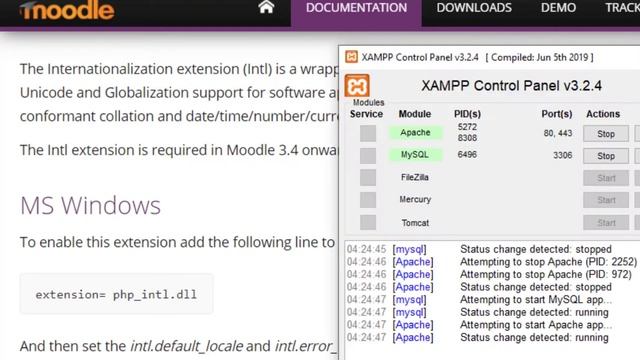
Task: Click log line 'Attempting to start MySQL app'
Action: click(479, 300)
